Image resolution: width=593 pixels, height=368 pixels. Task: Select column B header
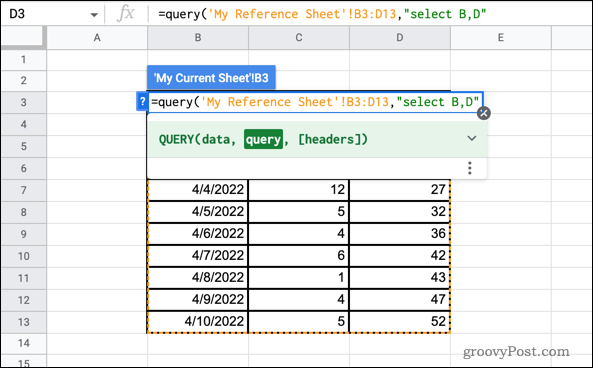pos(198,37)
